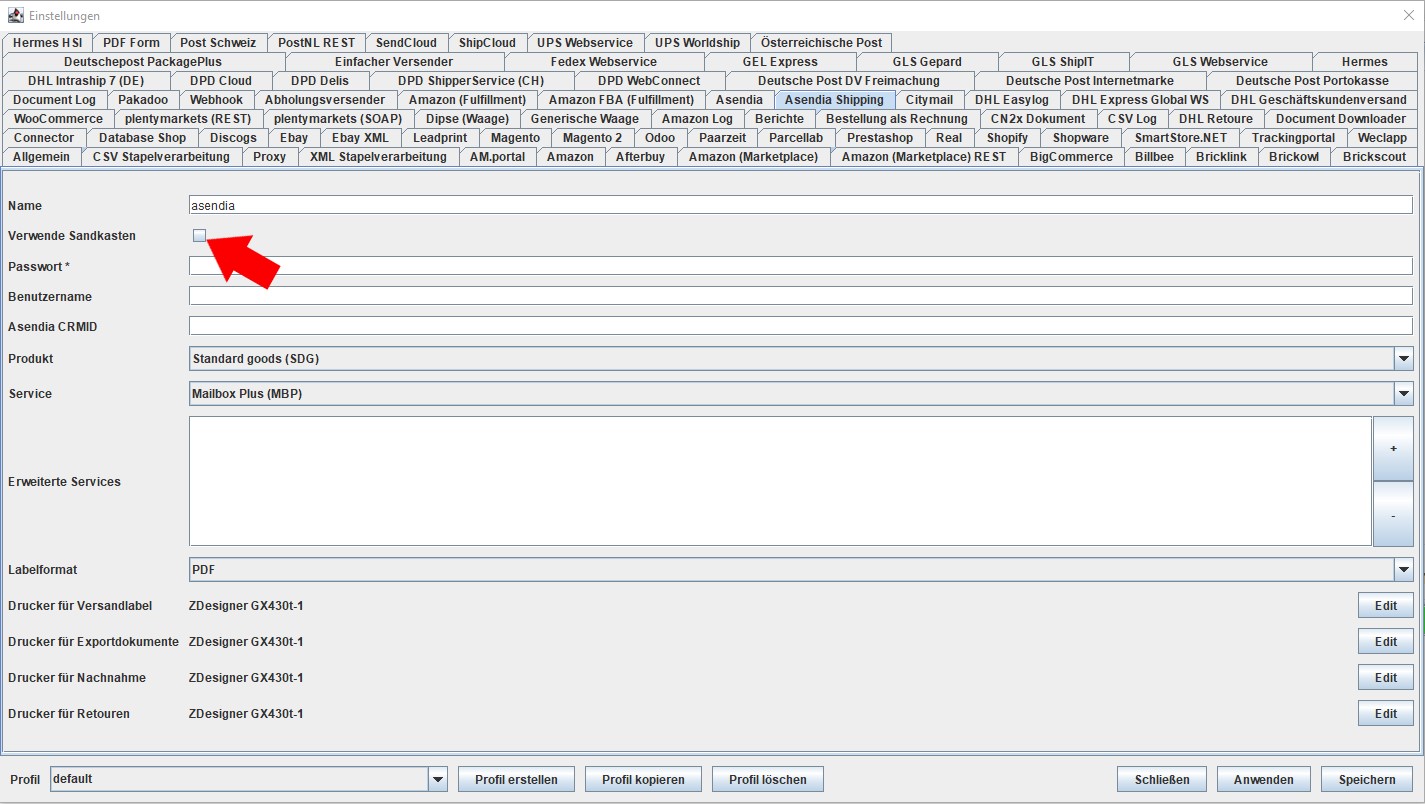Screen dimensions: 1425x804
Task: Close the Einstellungen window
Action: (x=1408, y=15)
